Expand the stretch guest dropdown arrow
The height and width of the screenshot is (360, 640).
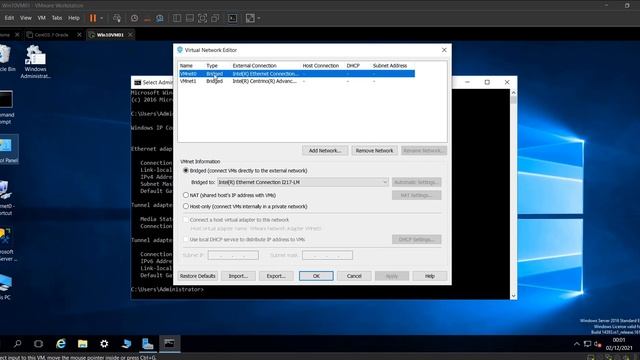tap(259, 18)
